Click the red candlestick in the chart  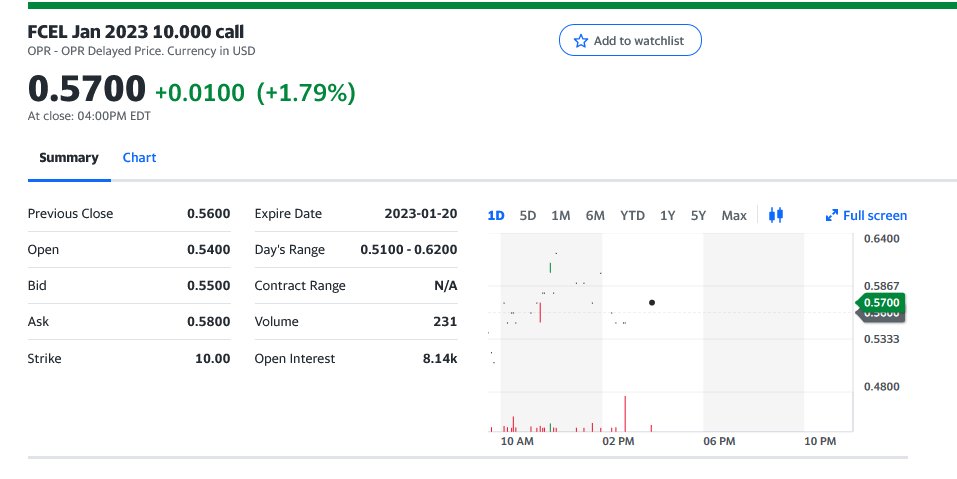540,312
